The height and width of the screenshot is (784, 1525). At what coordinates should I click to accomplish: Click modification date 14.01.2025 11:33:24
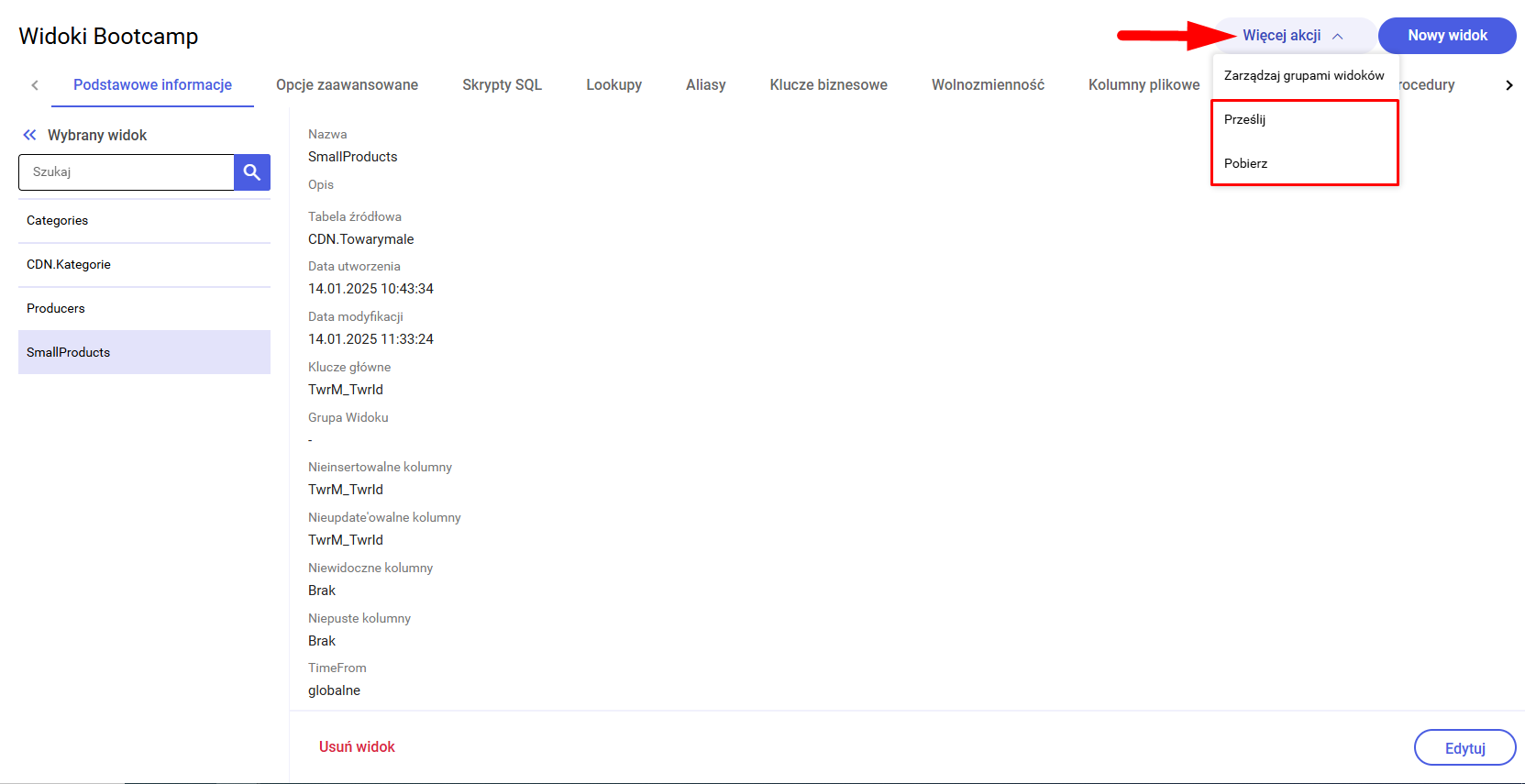370,339
